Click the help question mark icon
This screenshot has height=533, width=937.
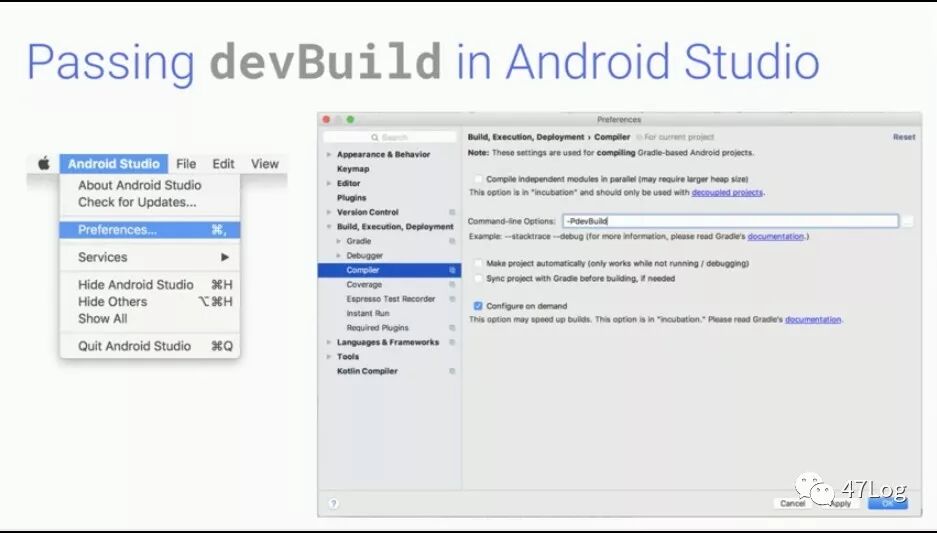pyautogui.click(x=333, y=504)
